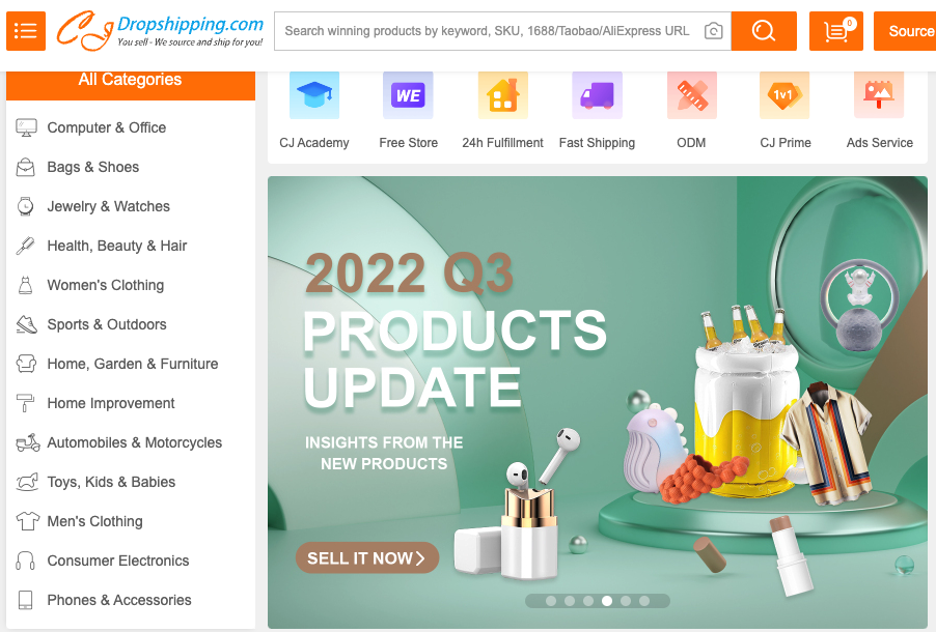Click the camera image search icon
The width and height of the screenshot is (936, 632).
click(713, 31)
